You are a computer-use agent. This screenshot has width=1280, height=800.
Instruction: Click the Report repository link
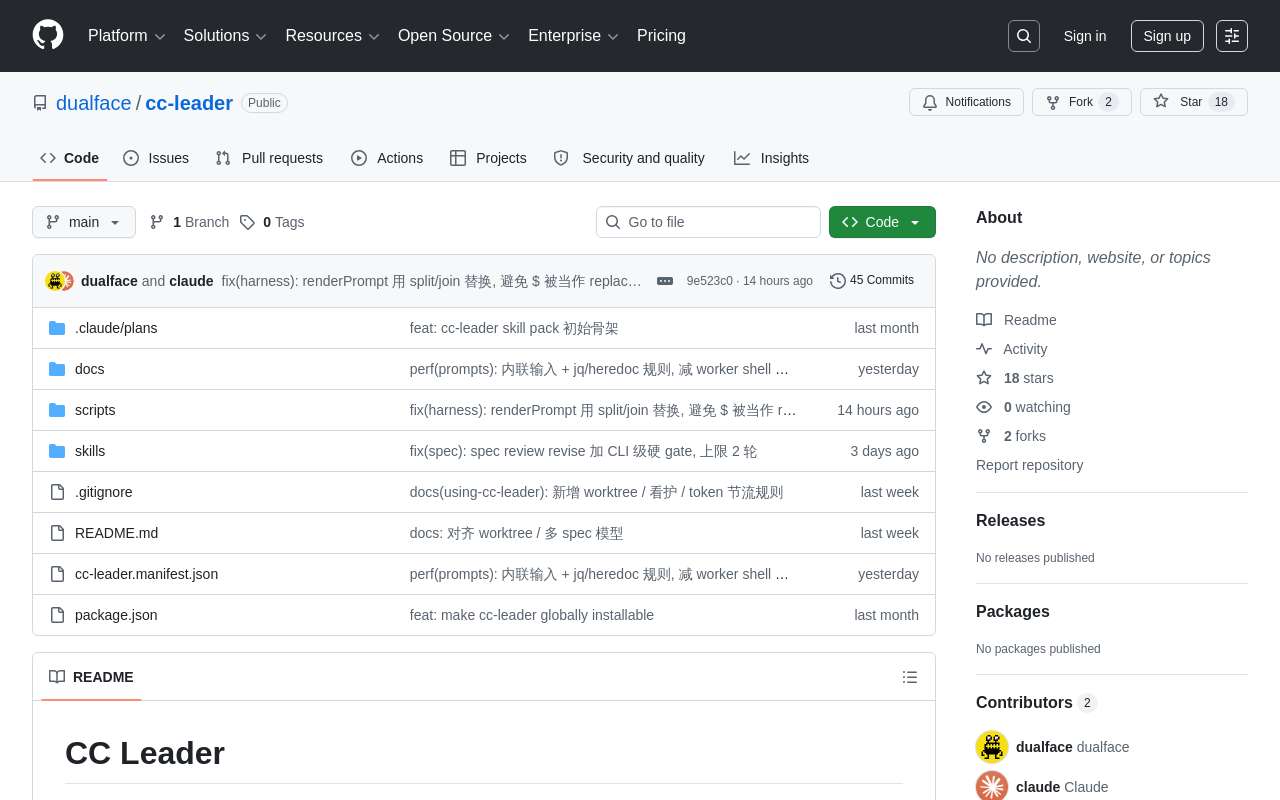coord(1029,465)
